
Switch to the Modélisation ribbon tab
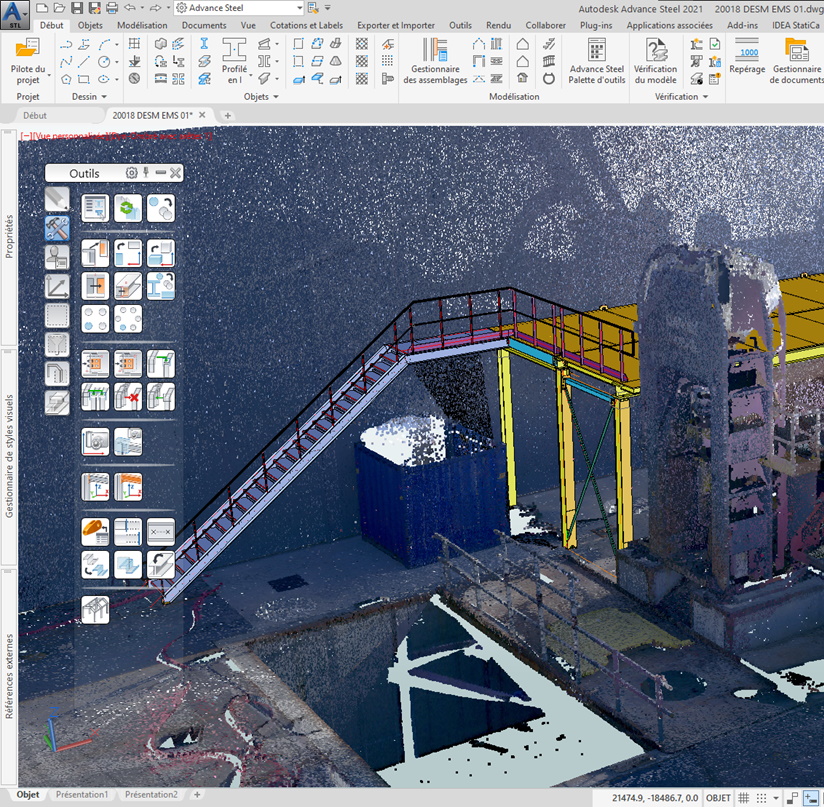click(142, 25)
